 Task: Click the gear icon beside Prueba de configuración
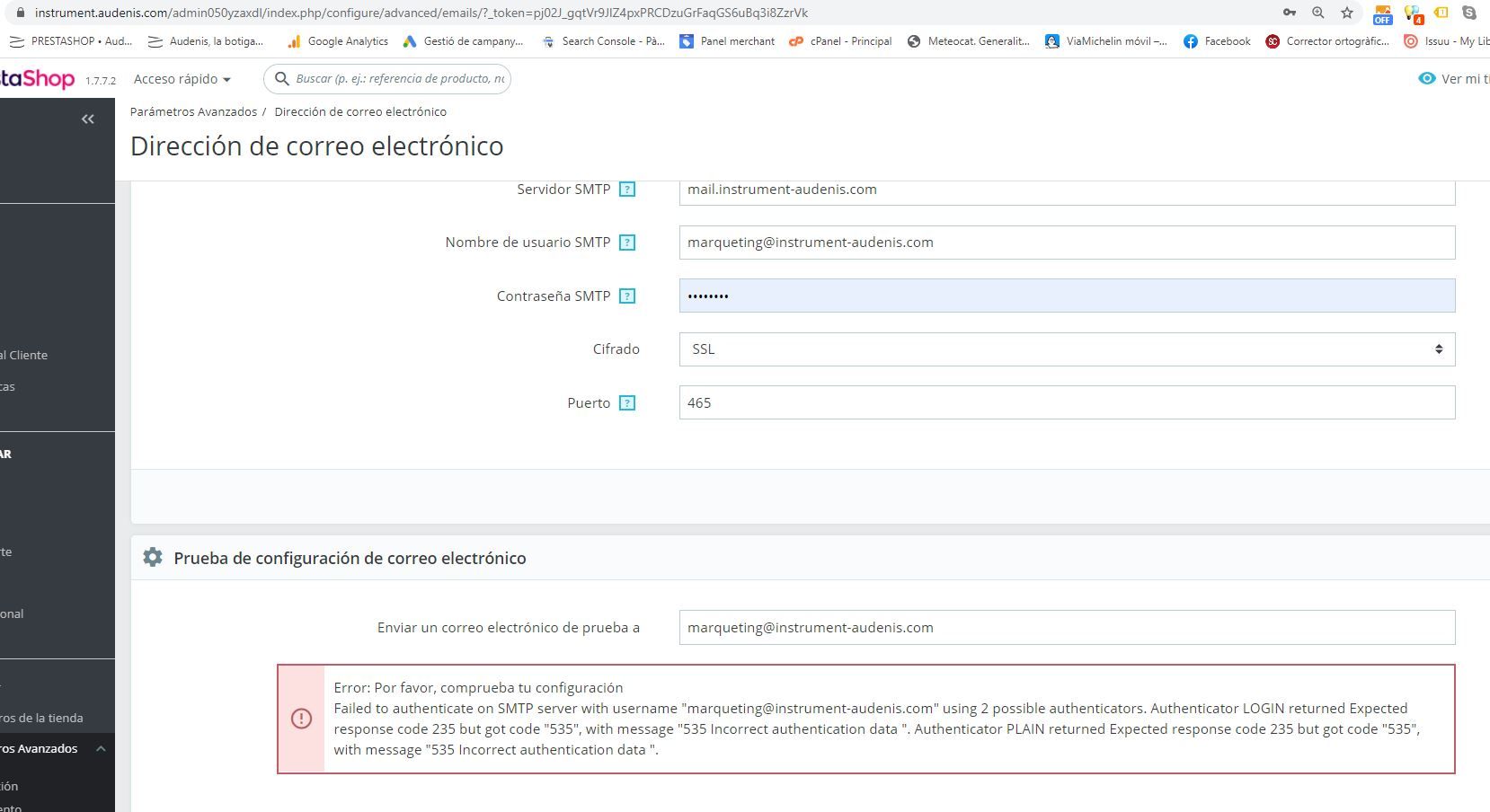153,558
